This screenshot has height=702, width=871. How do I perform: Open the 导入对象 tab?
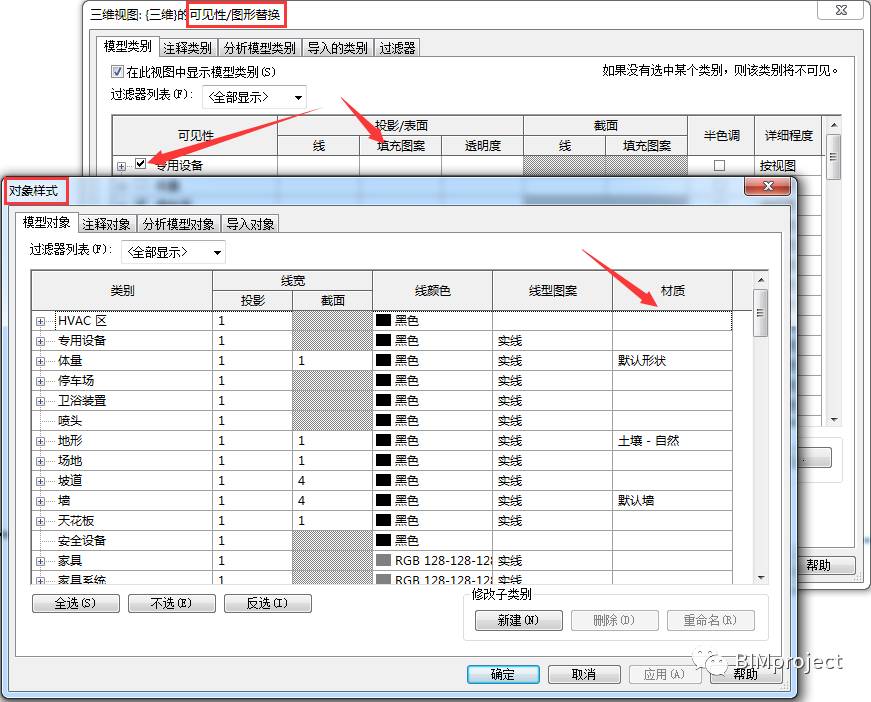click(250, 224)
